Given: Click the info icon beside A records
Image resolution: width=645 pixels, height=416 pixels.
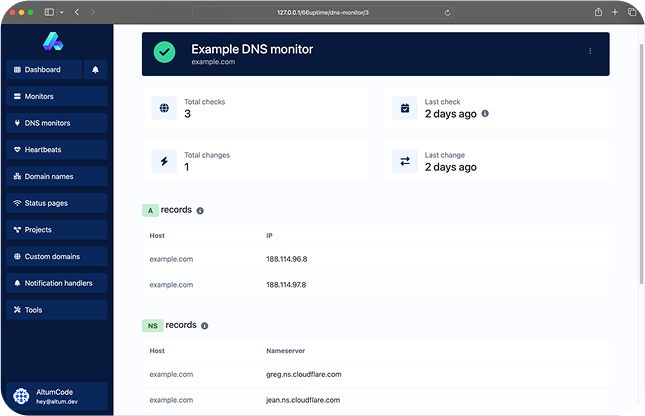Looking at the screenshot, I should coord(200,211).
